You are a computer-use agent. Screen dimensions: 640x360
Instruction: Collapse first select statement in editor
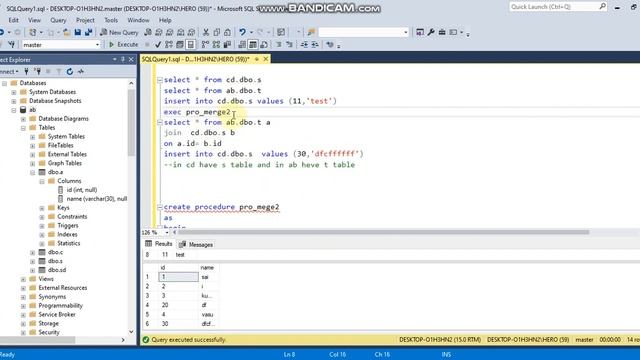click(160, 80)
